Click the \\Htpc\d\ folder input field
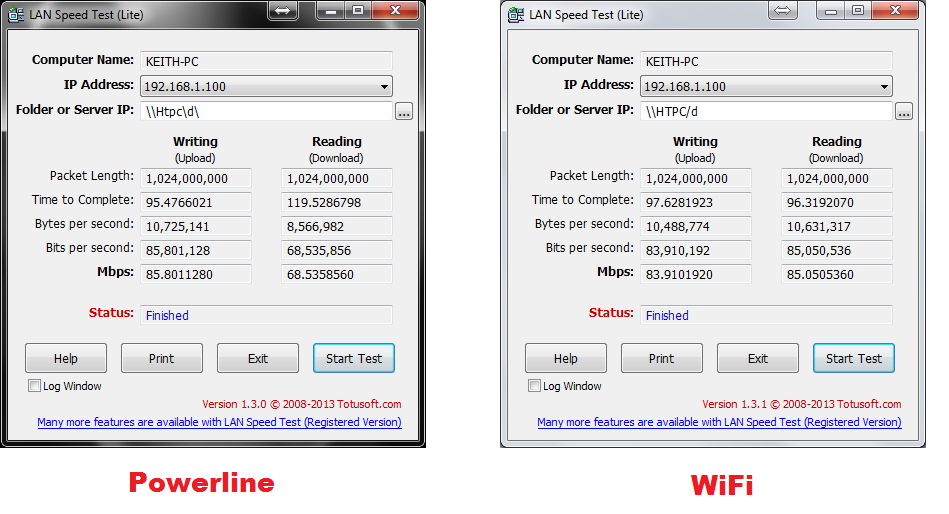 point(266,111)
